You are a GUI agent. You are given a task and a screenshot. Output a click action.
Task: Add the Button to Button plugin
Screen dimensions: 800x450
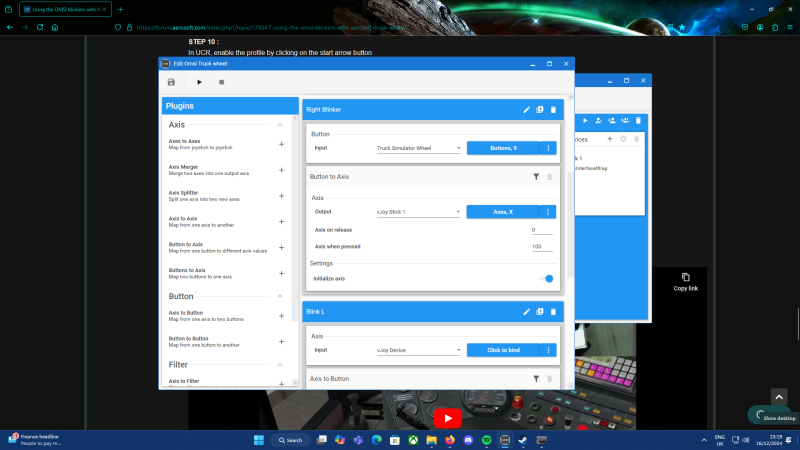pos(282,342)
